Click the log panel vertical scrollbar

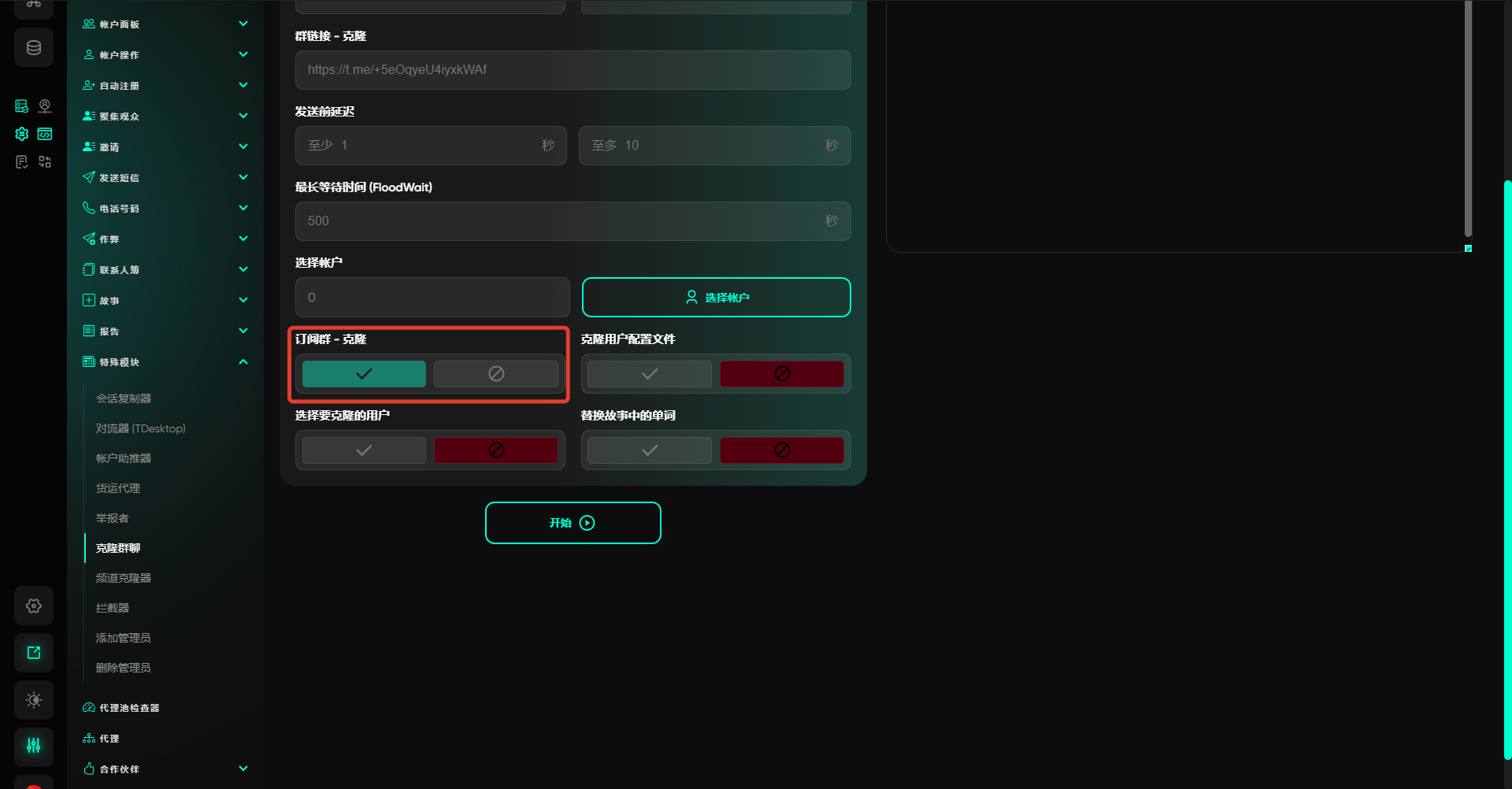1468,118
